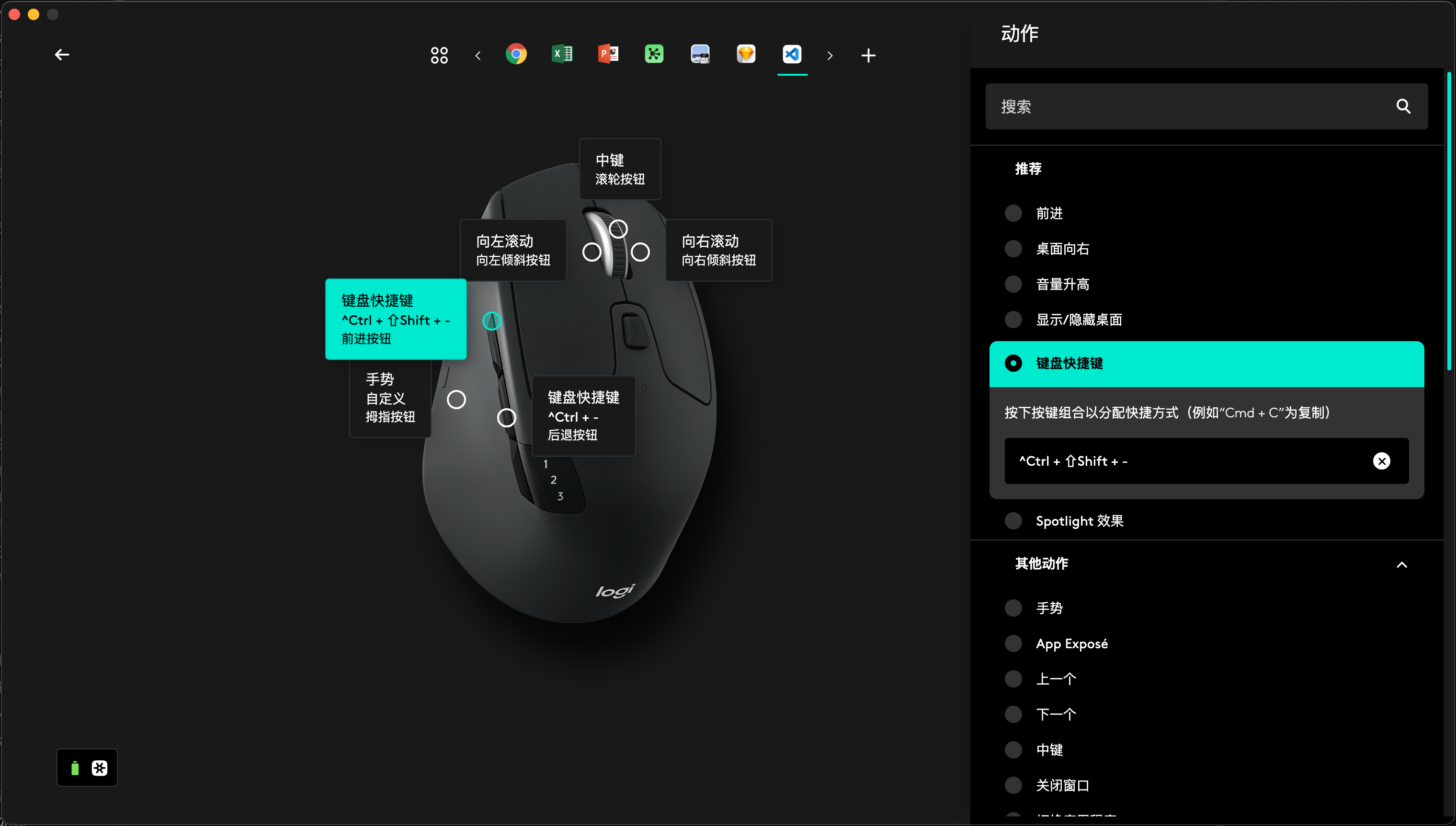Select the PowerPoint app profile

608,55
